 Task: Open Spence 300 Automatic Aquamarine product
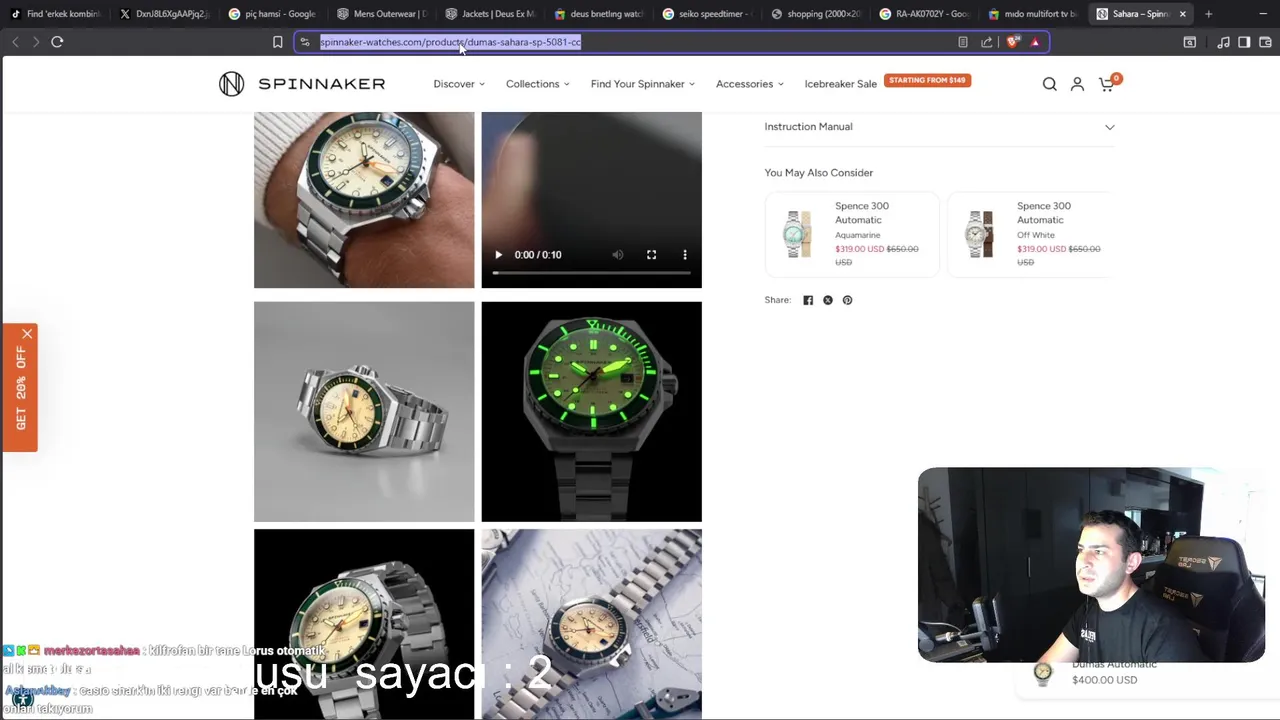[x=852, y=234]
